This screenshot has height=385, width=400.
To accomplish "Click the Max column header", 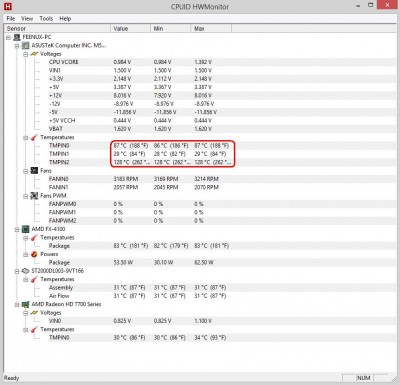I will pos(211,29).
